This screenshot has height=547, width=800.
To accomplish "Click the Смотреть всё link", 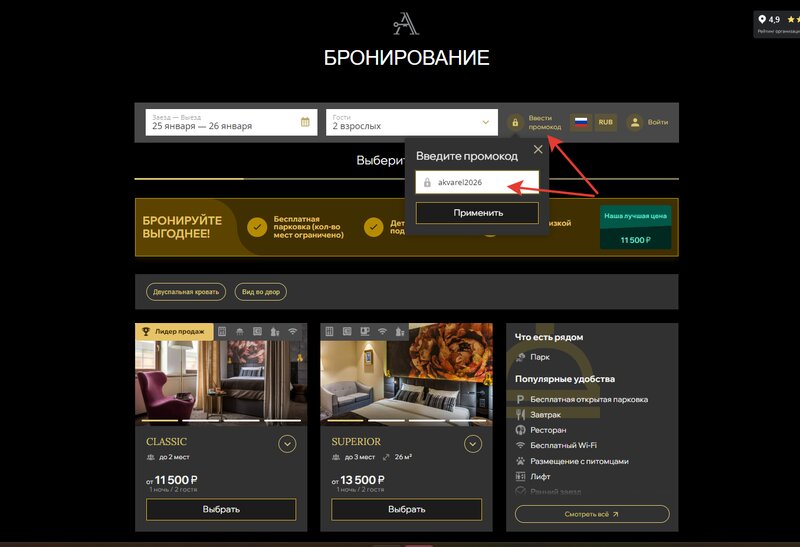I will coord(592,514).
